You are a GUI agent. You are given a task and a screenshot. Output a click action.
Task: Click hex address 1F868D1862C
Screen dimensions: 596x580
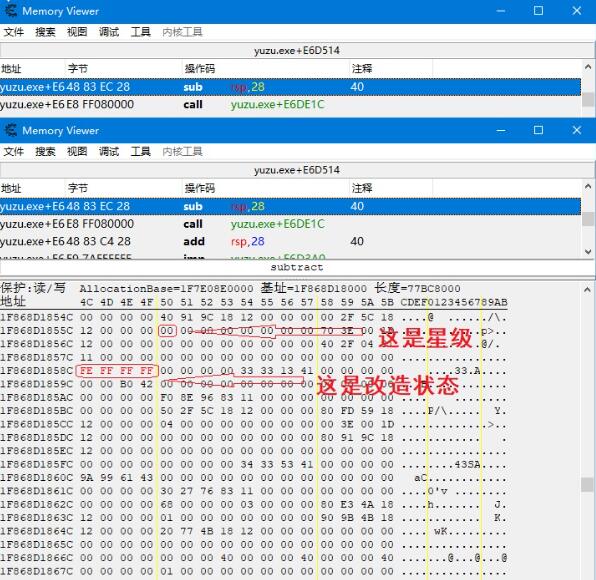[36, 504]
